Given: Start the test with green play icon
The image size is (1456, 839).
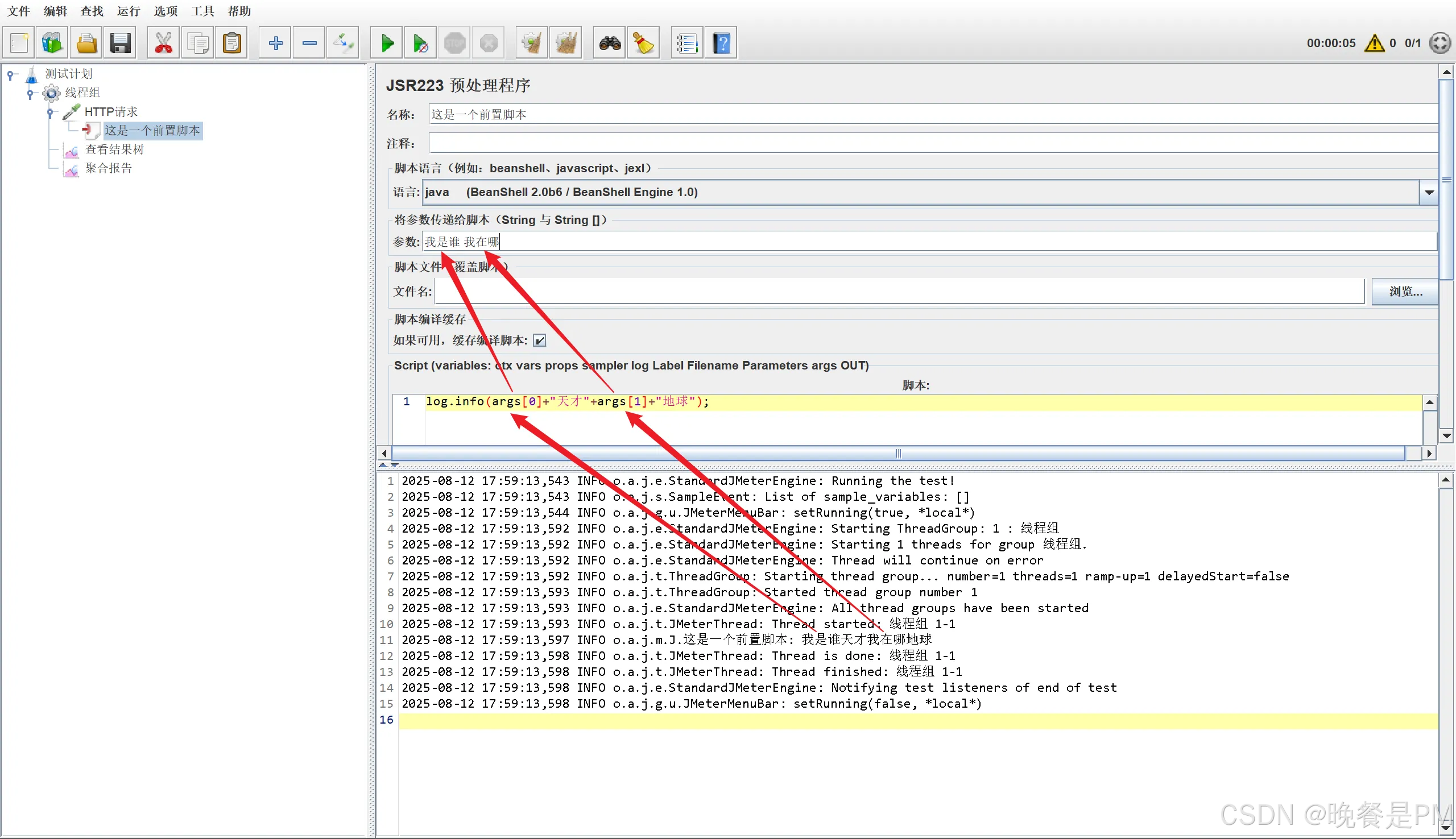Looking at the screenshot, I should 387,43.
